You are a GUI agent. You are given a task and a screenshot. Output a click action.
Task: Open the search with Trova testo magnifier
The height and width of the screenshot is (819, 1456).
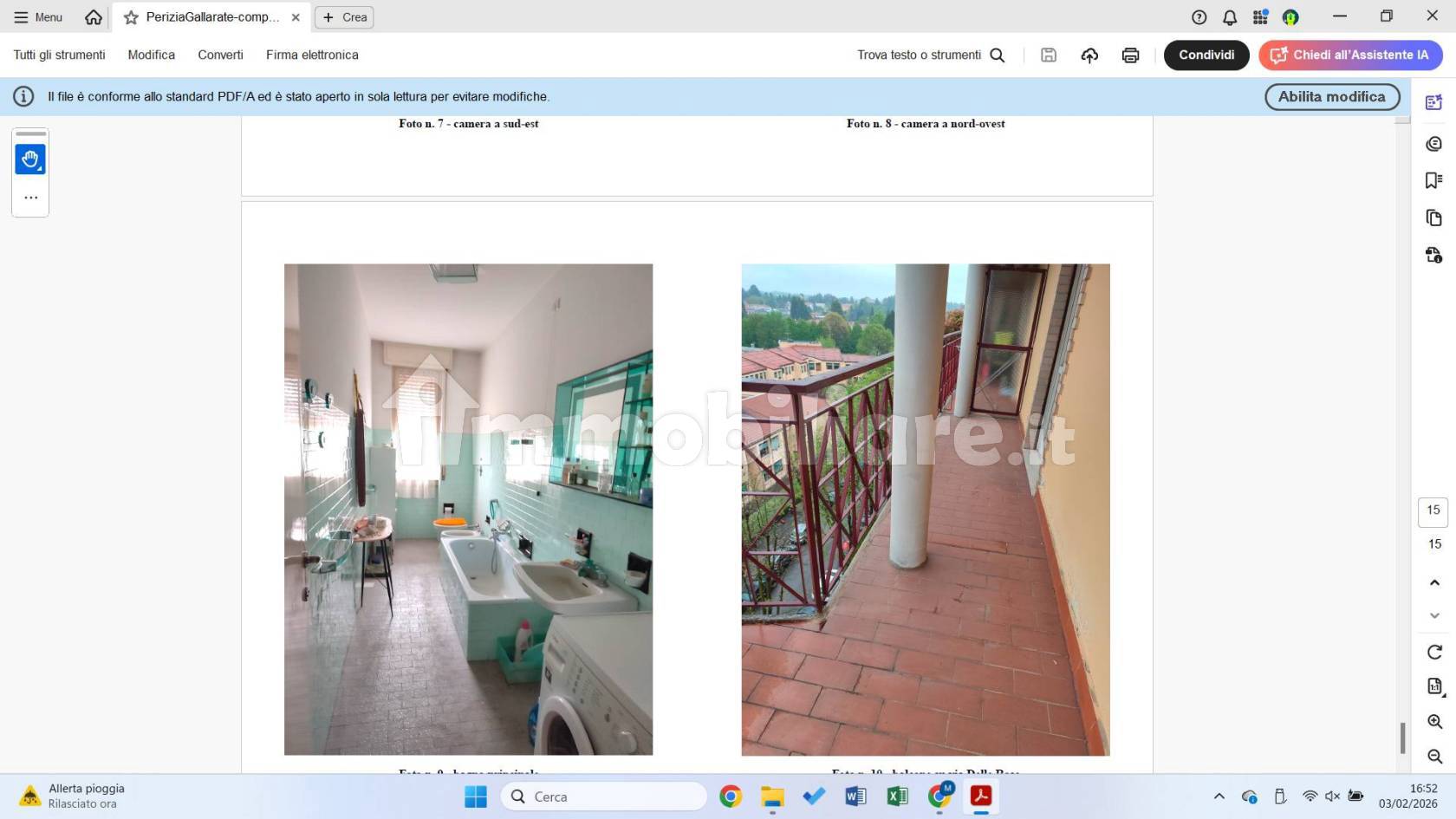997,55
